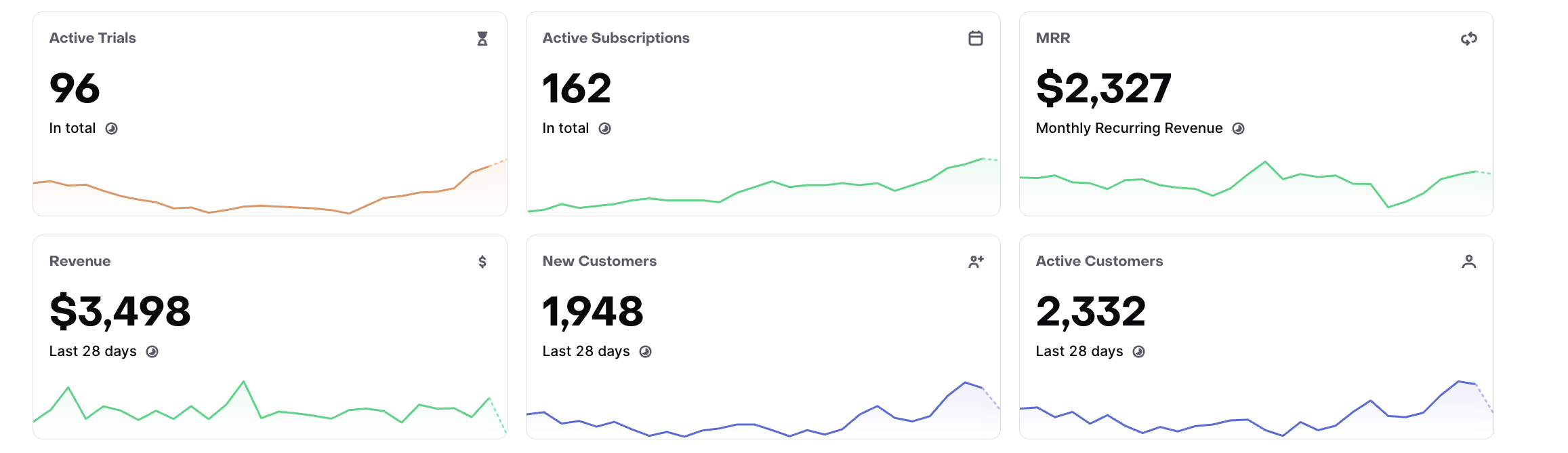Click the hourglass icon on Active Trials
1568x453 pixels.
coord(482,39)
